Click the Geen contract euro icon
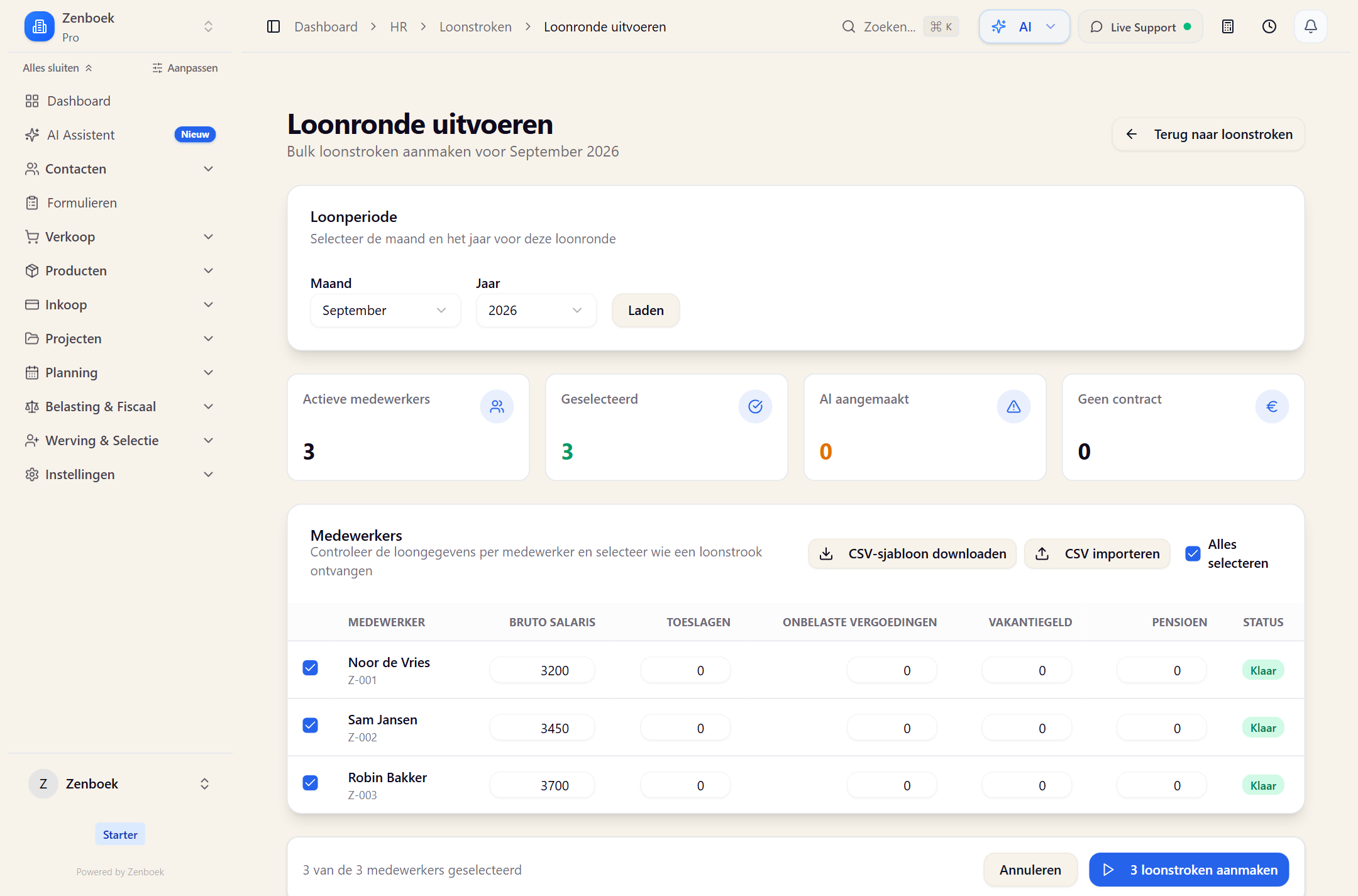Image resolution: width=1358 pixels, height=896 pixels. coord(1272,407)
